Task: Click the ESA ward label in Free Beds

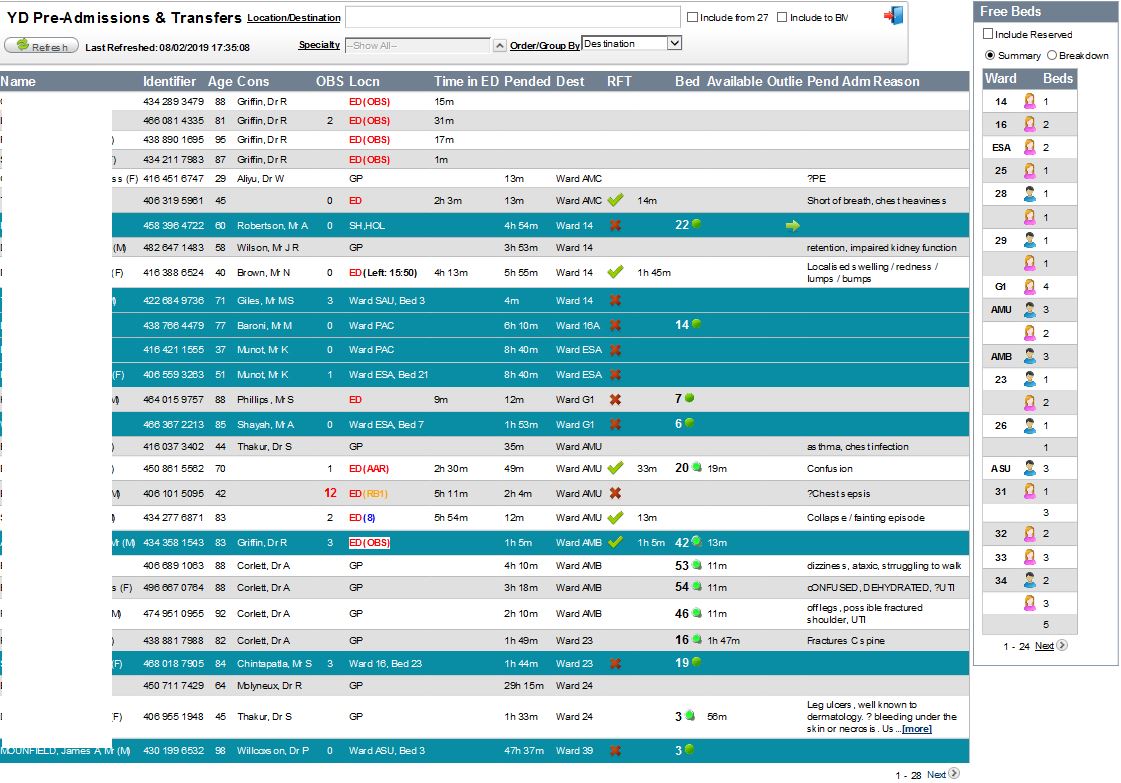Action: [1001, 147]
